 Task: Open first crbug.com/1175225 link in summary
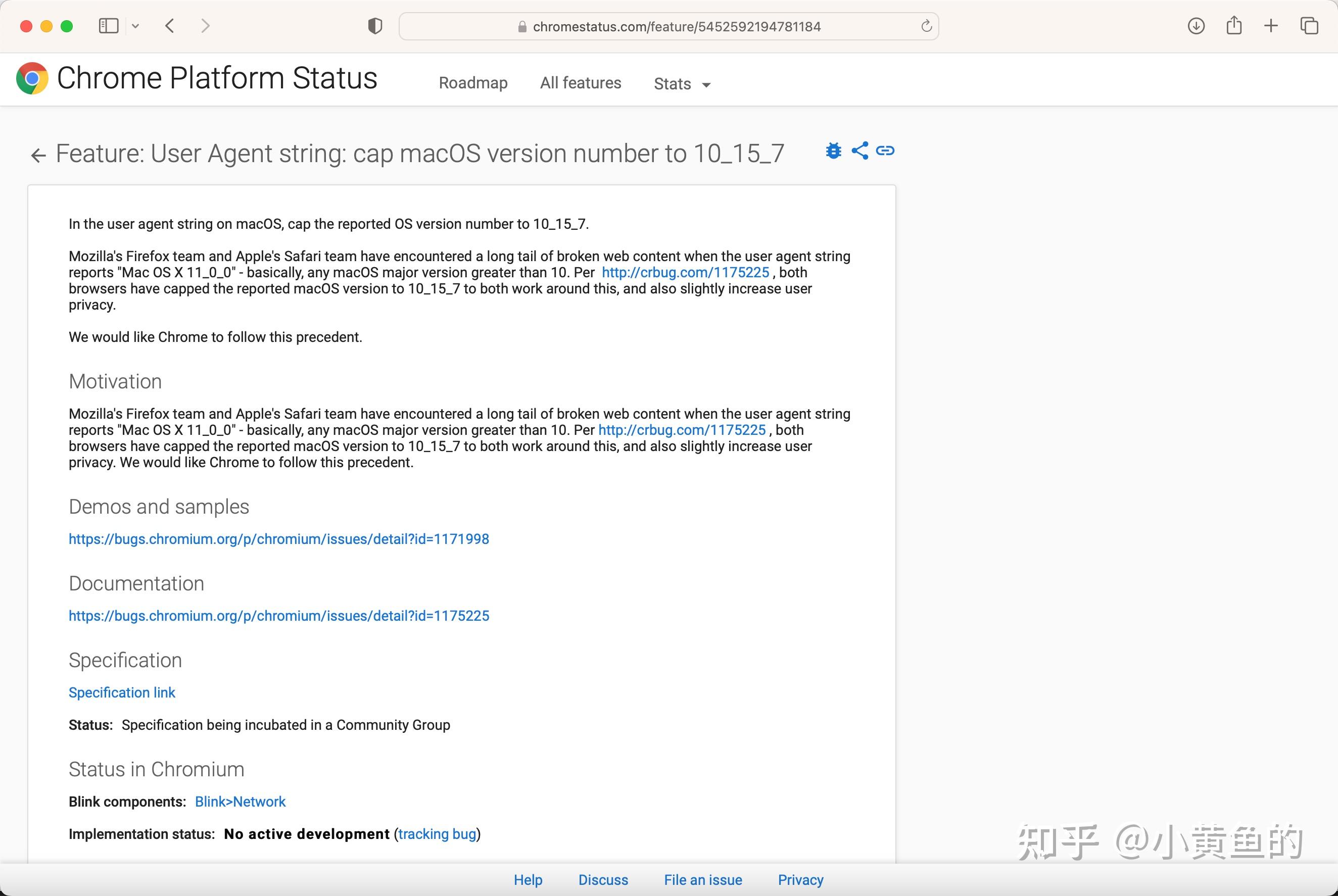685,273
